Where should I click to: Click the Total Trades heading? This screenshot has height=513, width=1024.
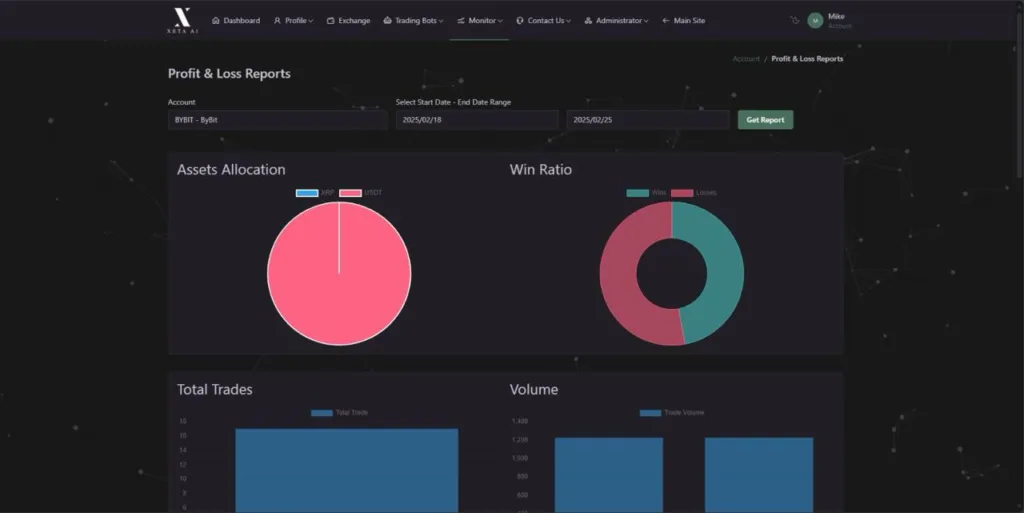click(215, 390)
